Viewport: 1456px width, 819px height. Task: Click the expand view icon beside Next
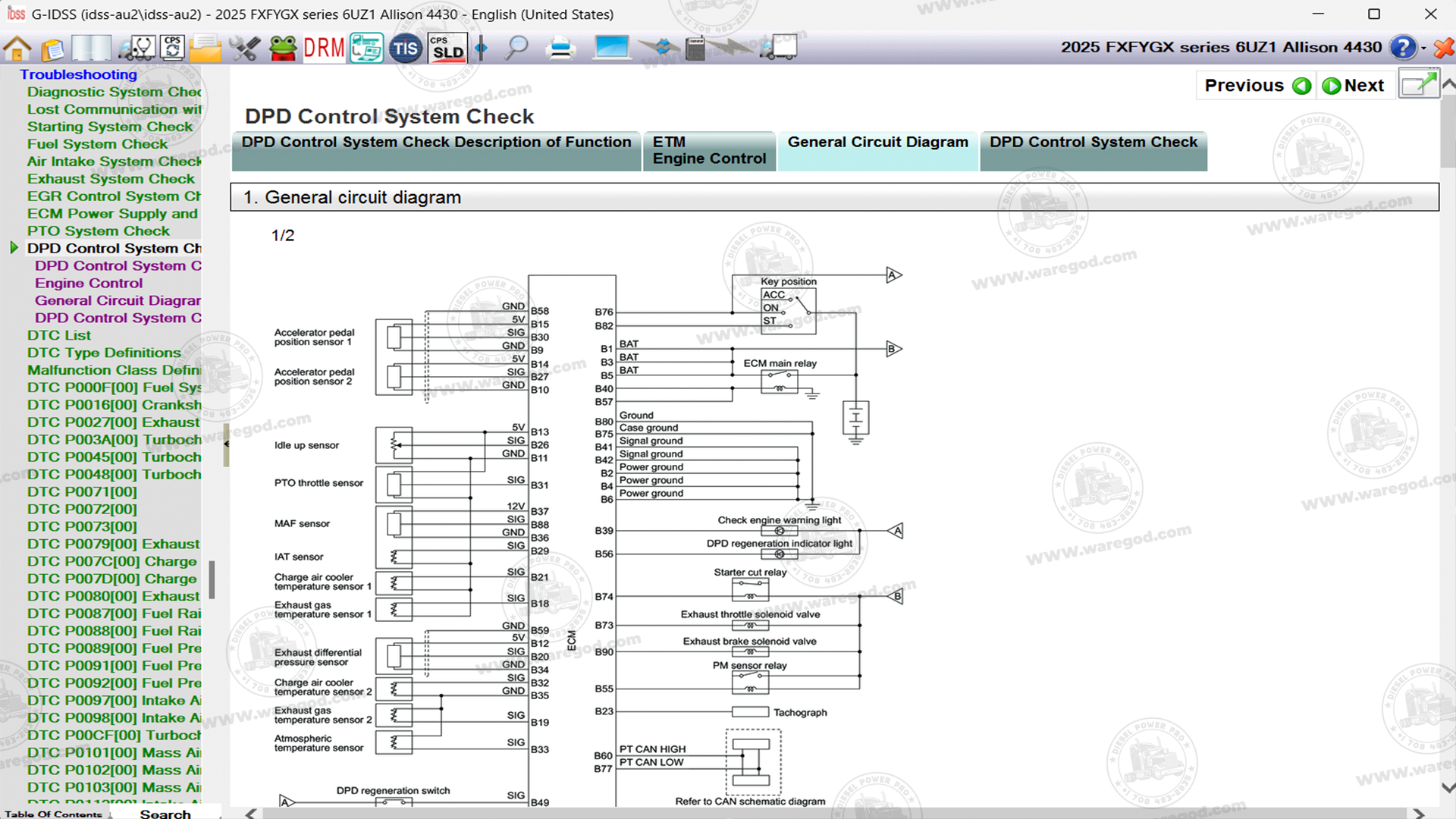(1417, 85)
